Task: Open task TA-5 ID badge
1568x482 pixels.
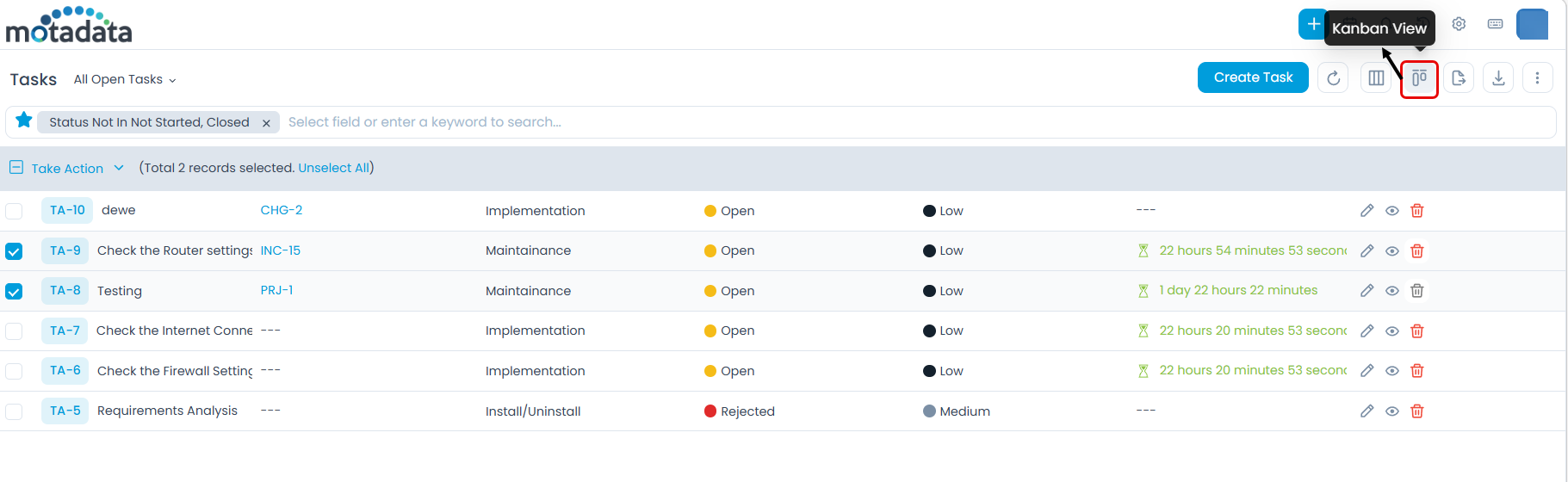Action: point(65,411)
